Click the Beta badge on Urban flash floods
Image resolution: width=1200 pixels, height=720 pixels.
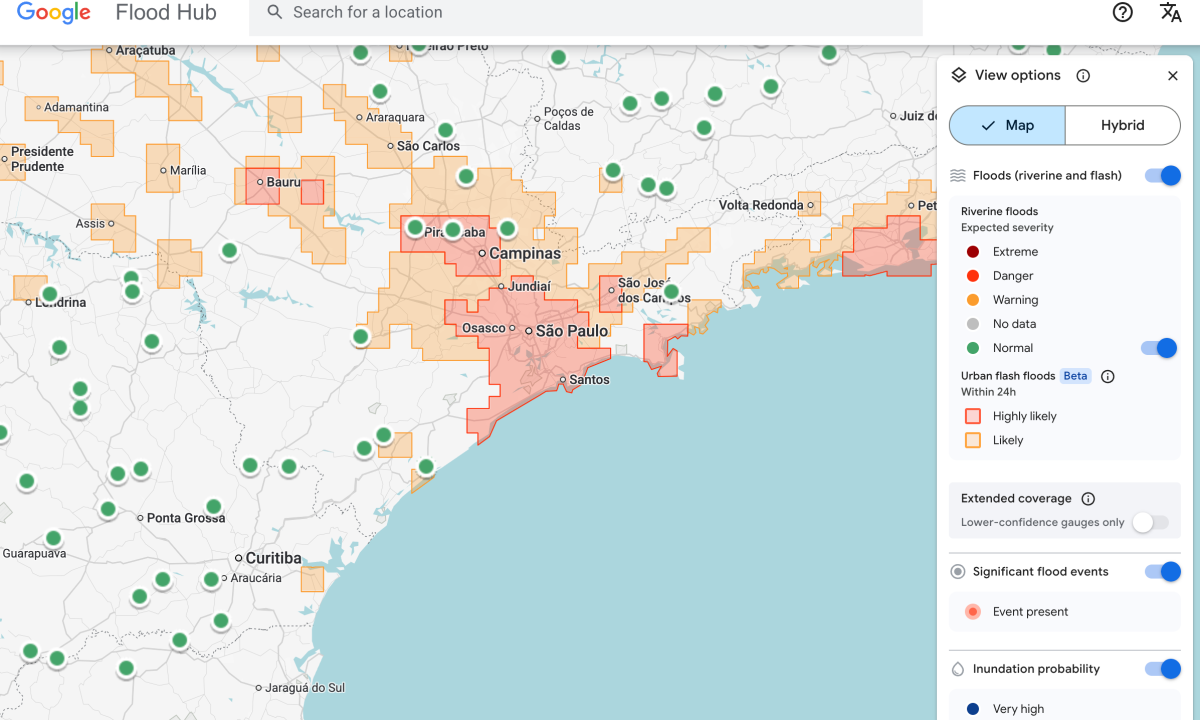[1075, 376]
